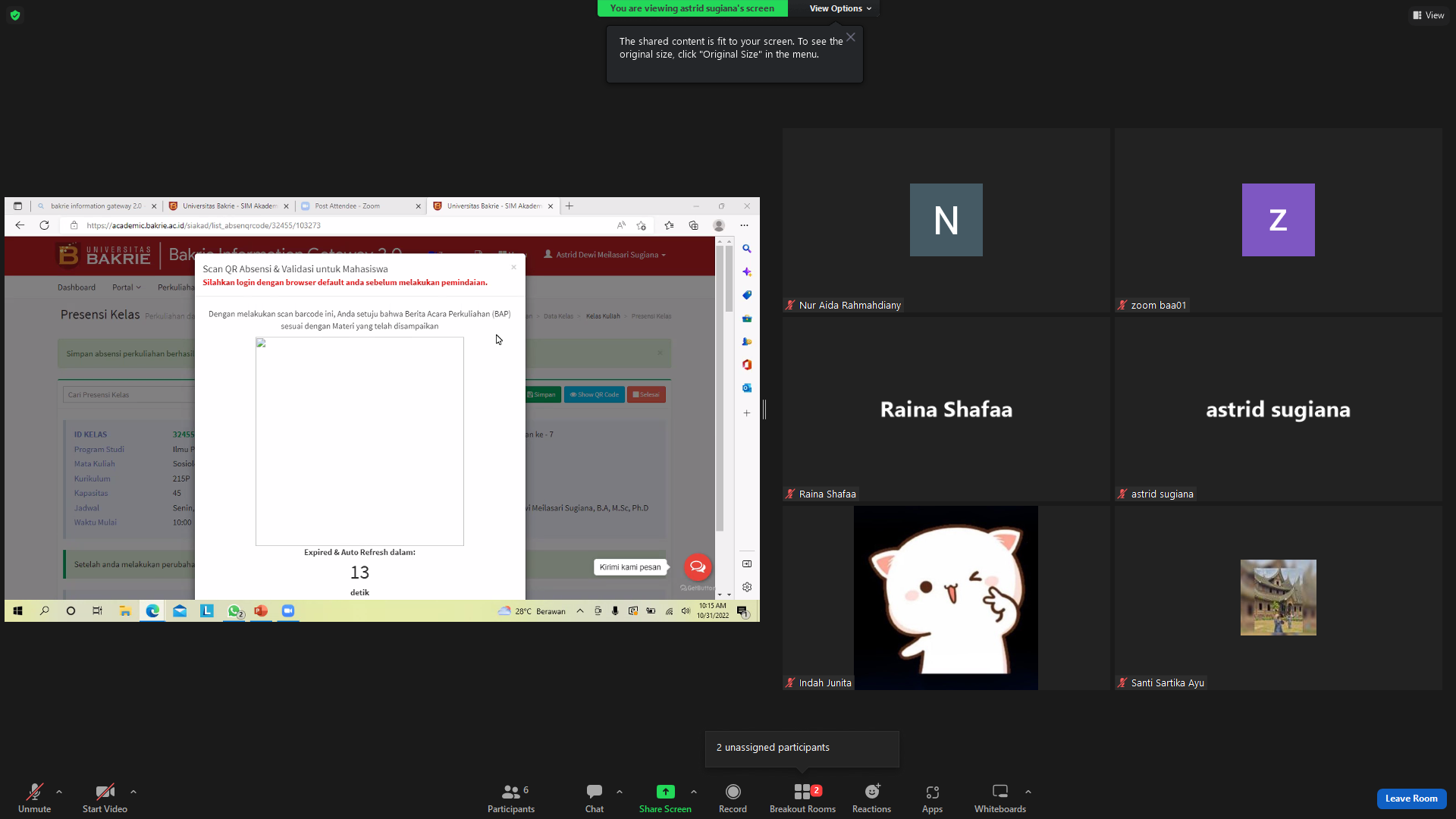Open the Edge sidebar Outlook icon
Image resolution: width=1456 pixels, height=819 pixels.
point(747,388)
